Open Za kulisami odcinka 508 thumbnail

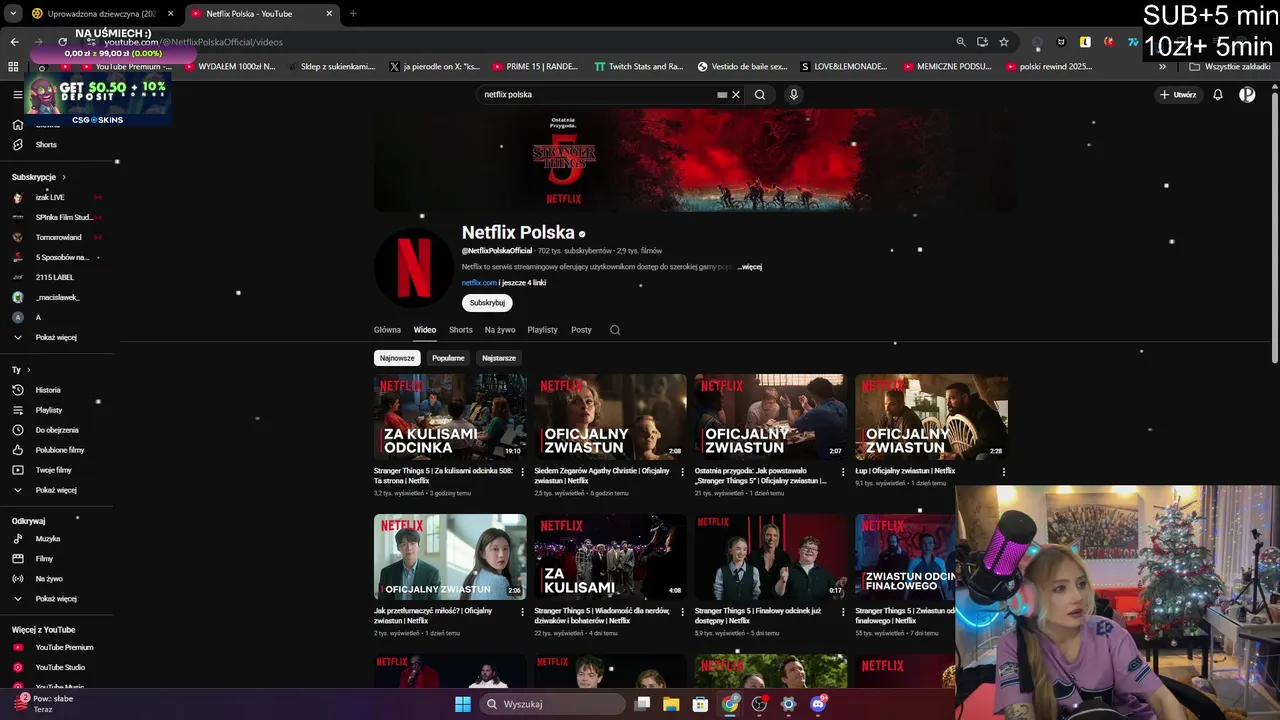pos(450,417)
